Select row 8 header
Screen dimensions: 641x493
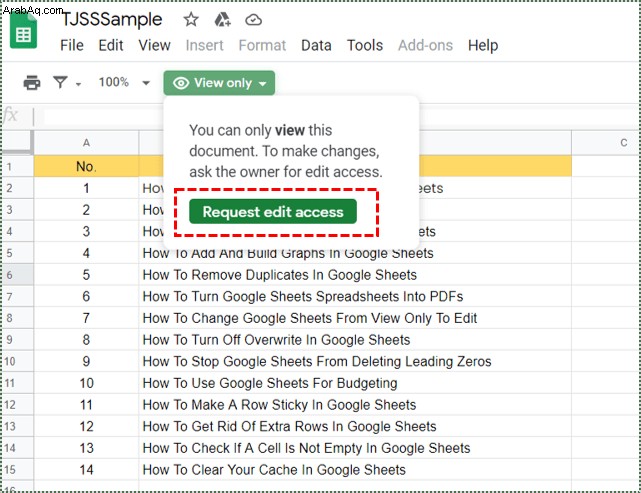click(x=17, y=318)
